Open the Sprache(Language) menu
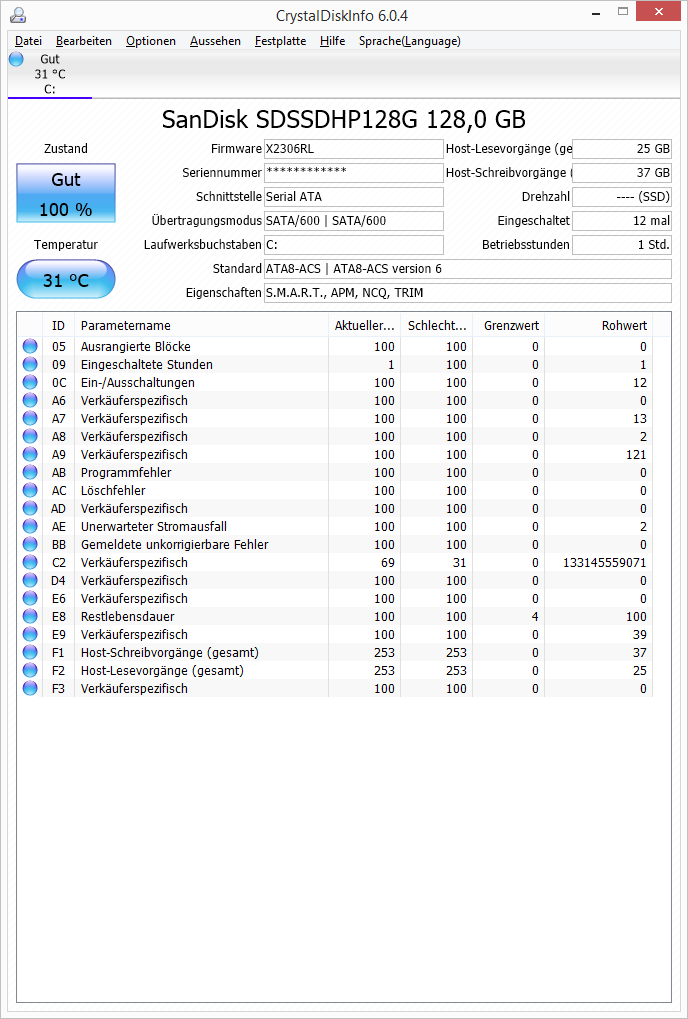 [x=410, y=41]
